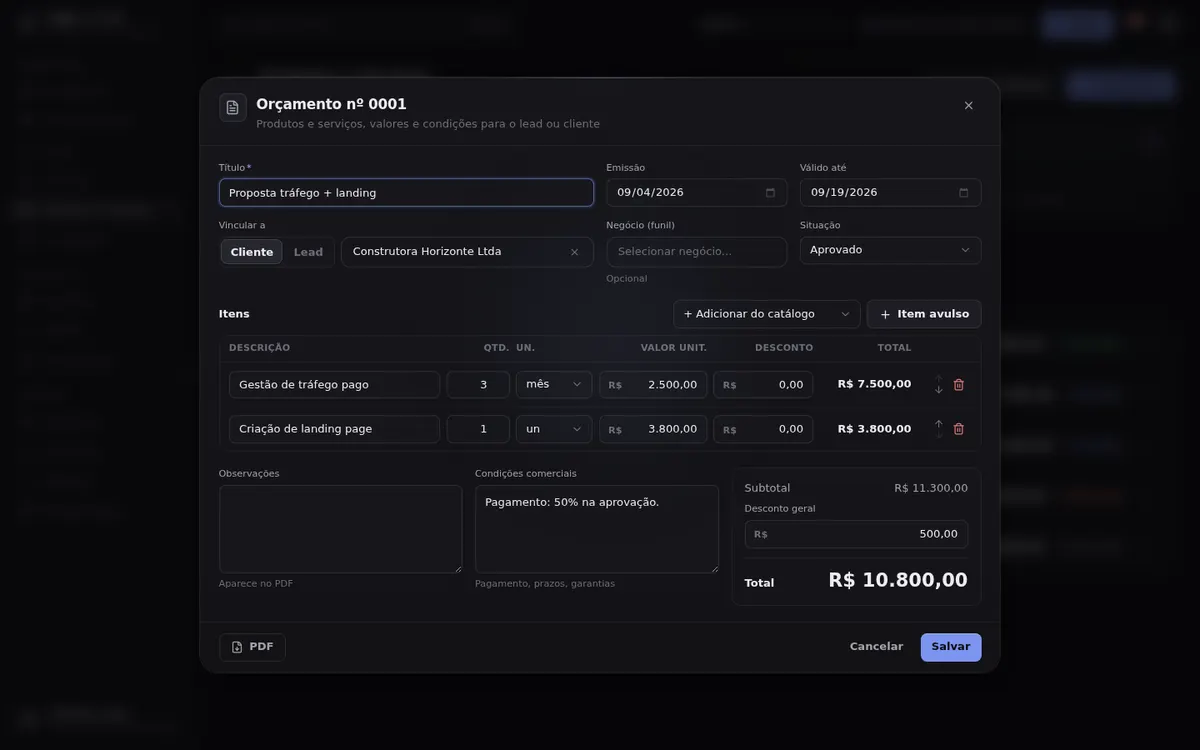
Task: Click the Total amount R$ 10.800,00
Action: click(898, 580)
